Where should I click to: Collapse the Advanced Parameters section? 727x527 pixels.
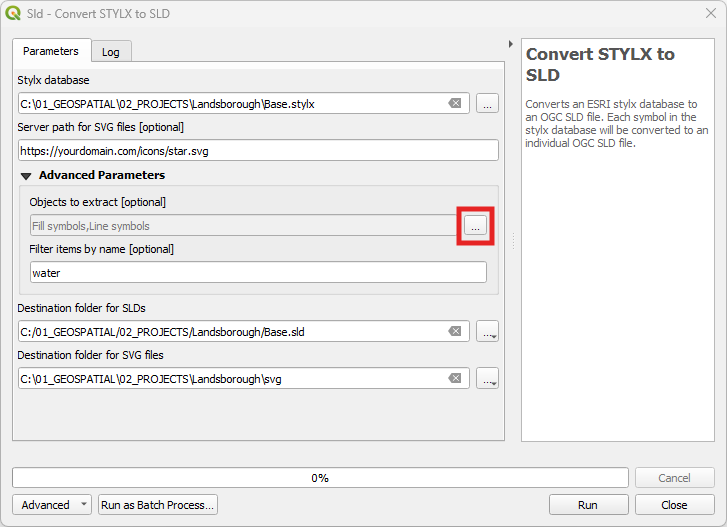[x=26, y=176]
